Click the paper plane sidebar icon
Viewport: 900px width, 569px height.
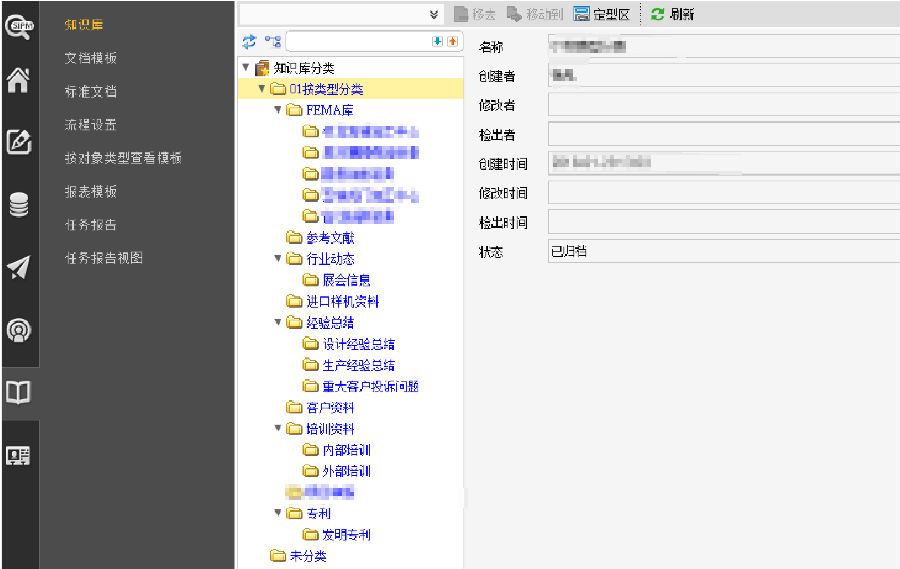click(x=18, y=267)
